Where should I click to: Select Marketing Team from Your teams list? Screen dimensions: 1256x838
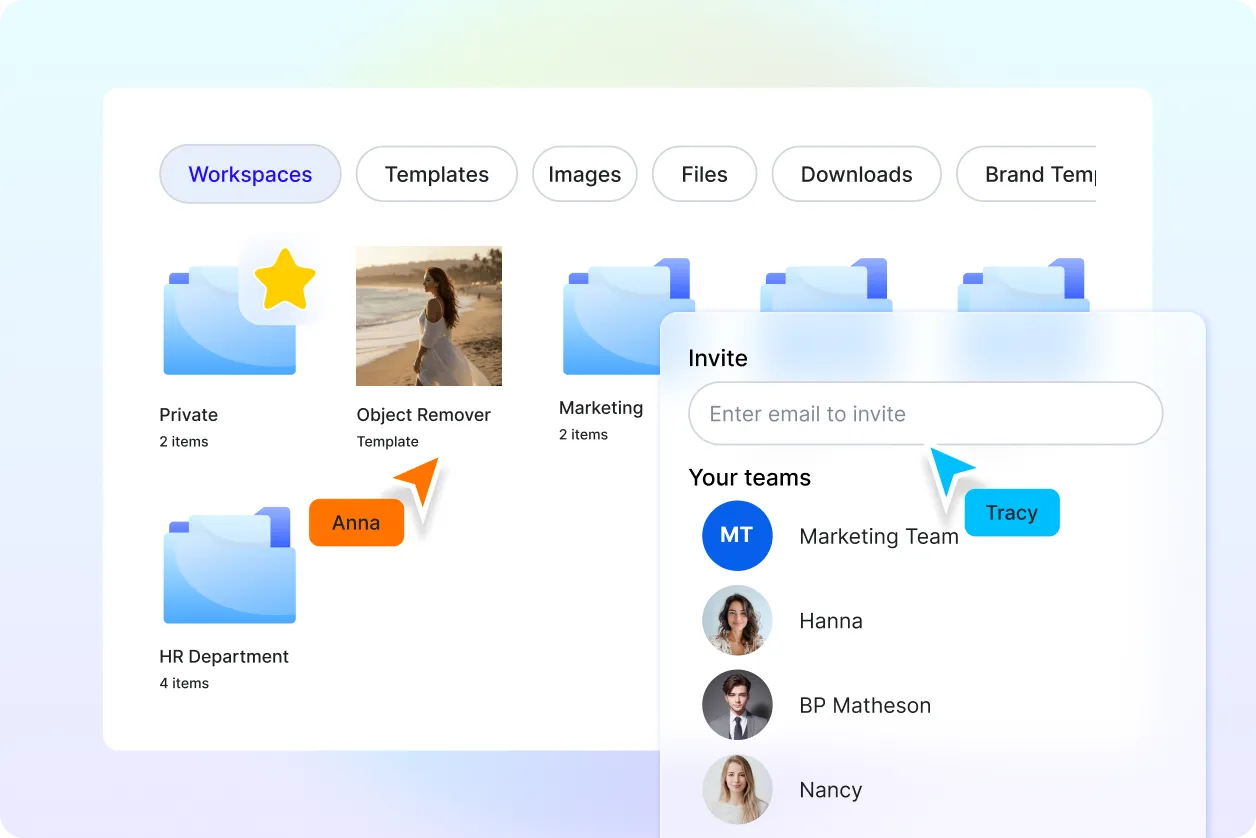(878, 536)
